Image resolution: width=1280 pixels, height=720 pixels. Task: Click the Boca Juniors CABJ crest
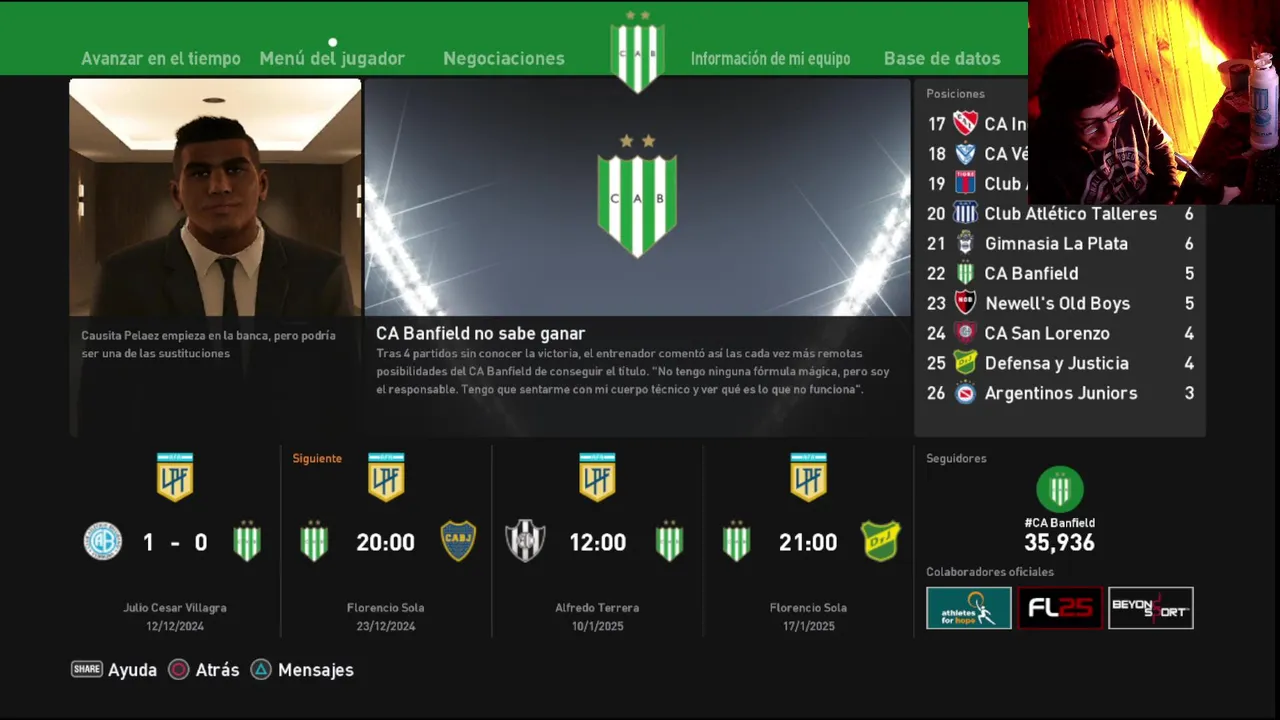[x=458, y=541]
